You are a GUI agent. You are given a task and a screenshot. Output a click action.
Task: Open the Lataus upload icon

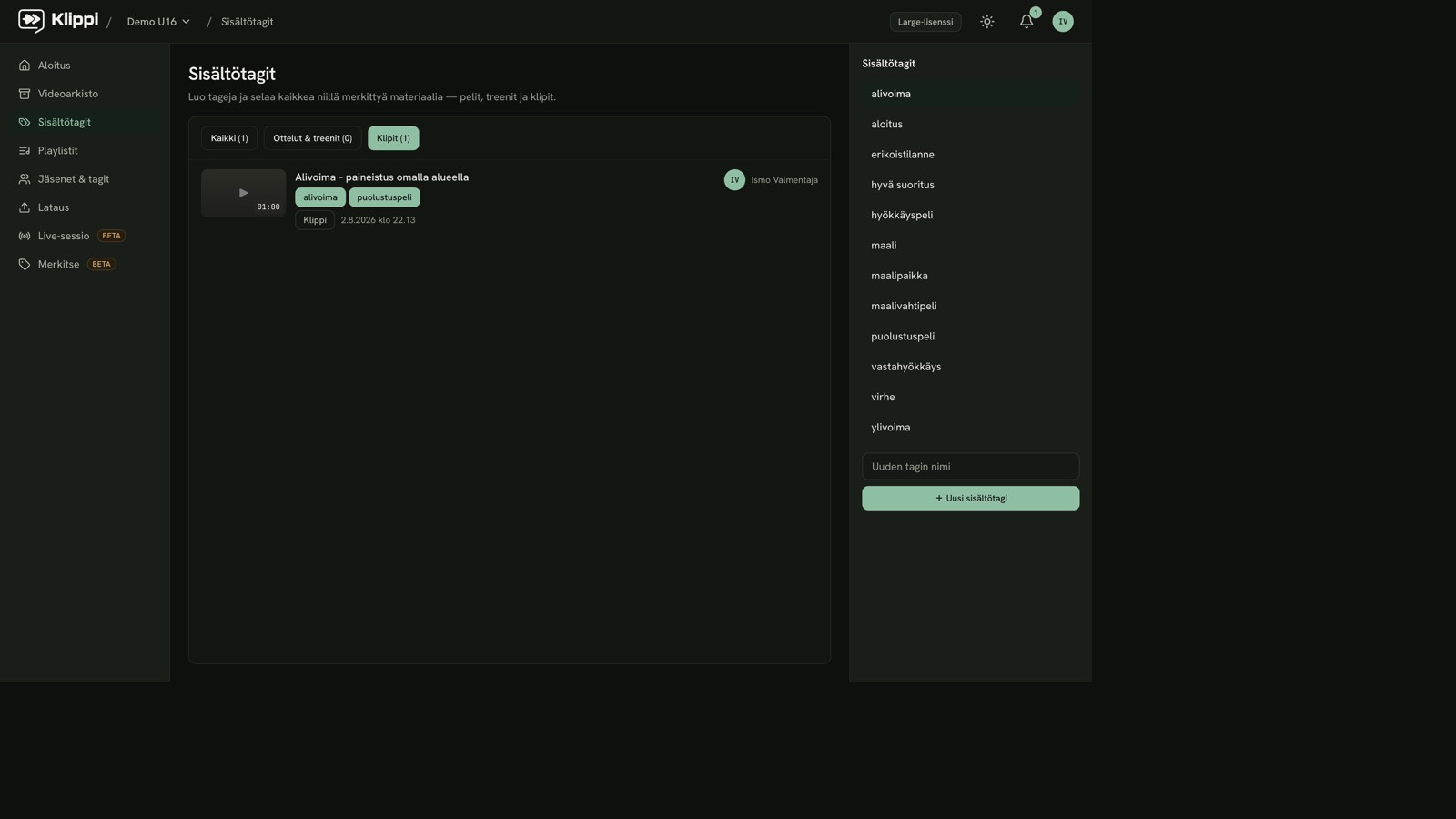(x=25, y=207)
